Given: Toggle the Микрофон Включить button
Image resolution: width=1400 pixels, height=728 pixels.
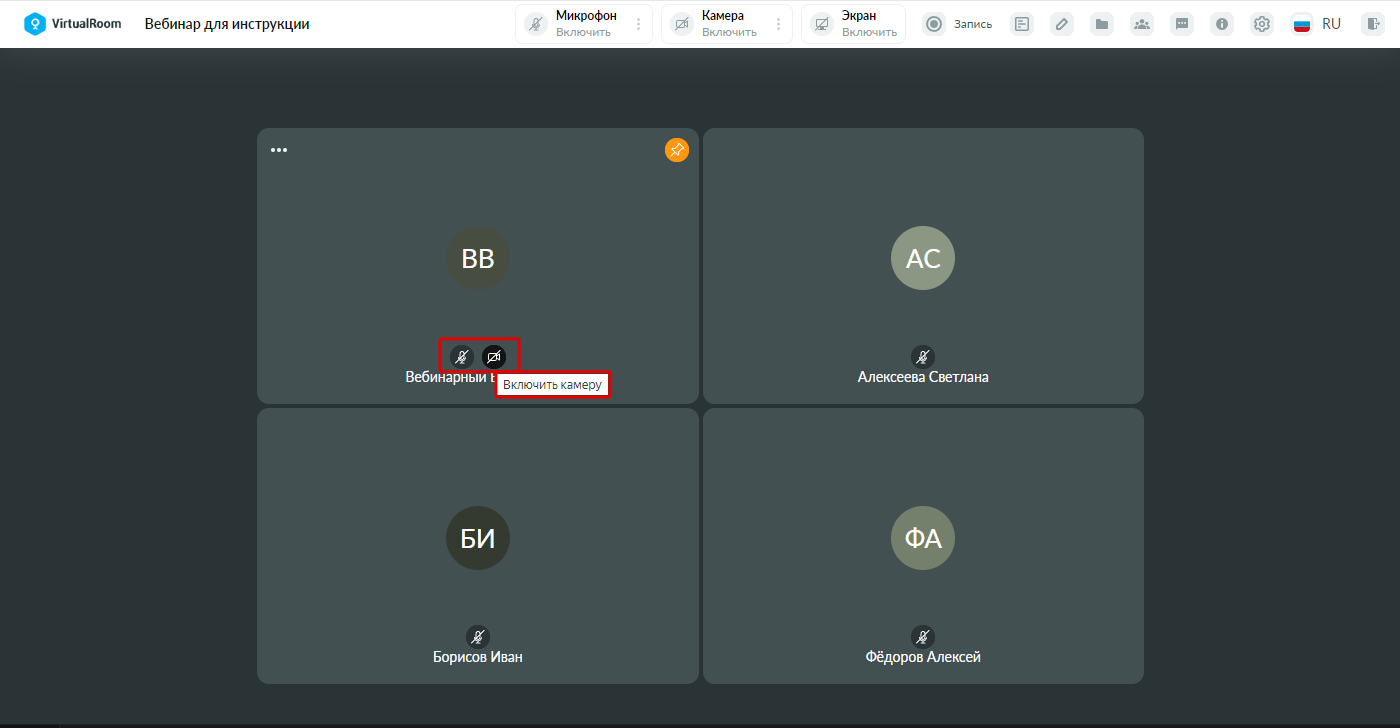Looking at the screenshot, I should point(573,24).
